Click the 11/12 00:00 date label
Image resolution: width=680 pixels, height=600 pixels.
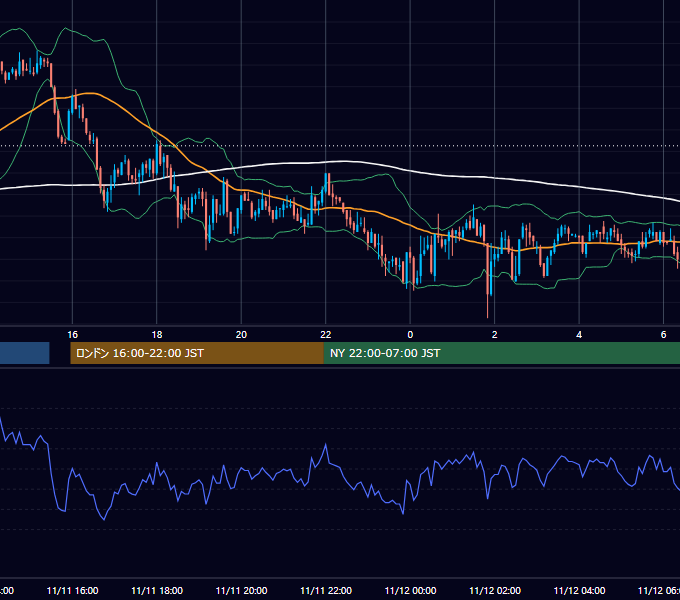pos(410,590)
